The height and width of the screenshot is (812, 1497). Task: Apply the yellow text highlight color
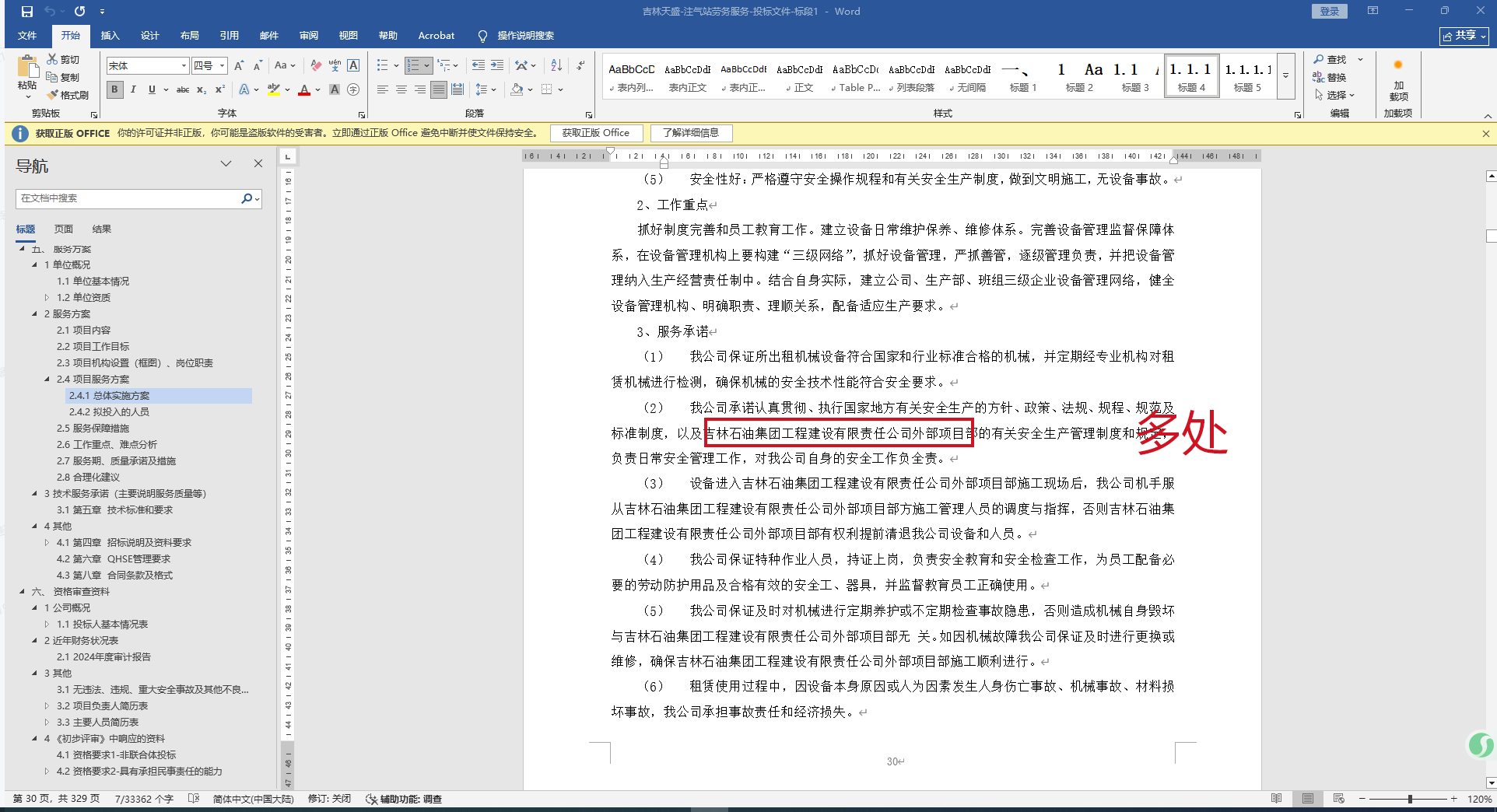point(273,89)
